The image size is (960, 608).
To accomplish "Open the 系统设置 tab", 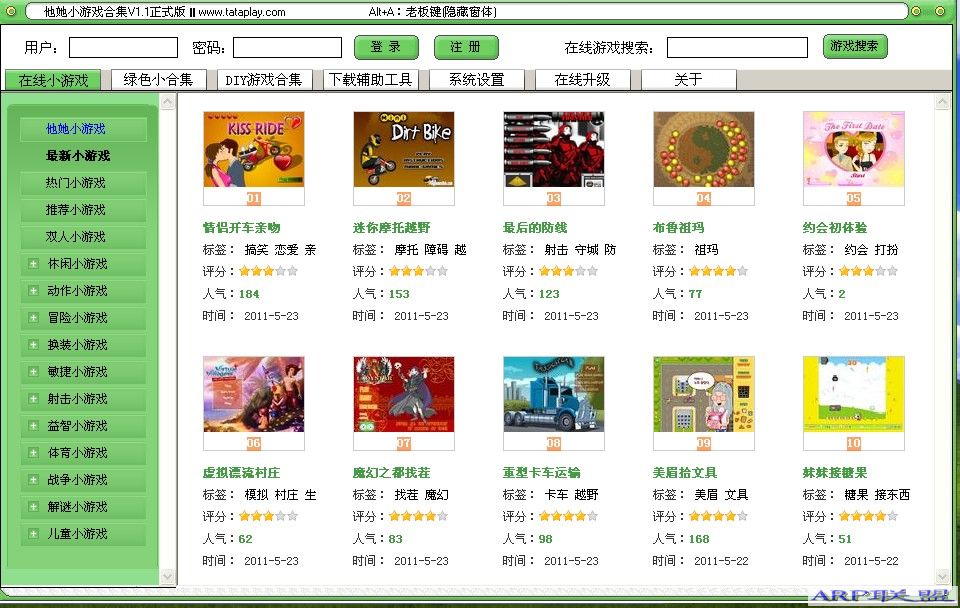I will coord(476,80).
